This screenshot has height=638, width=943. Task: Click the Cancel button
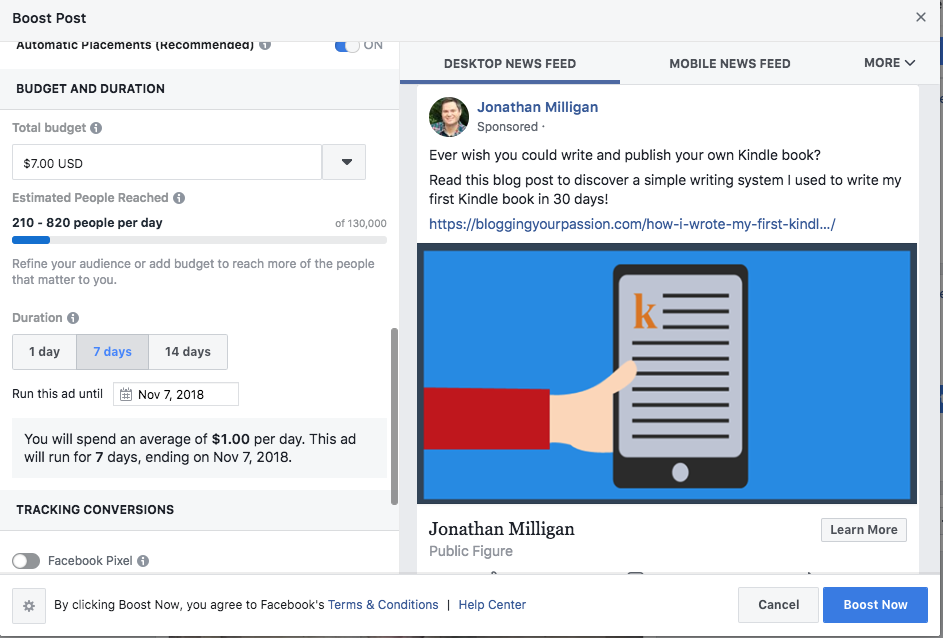[778, 605]
